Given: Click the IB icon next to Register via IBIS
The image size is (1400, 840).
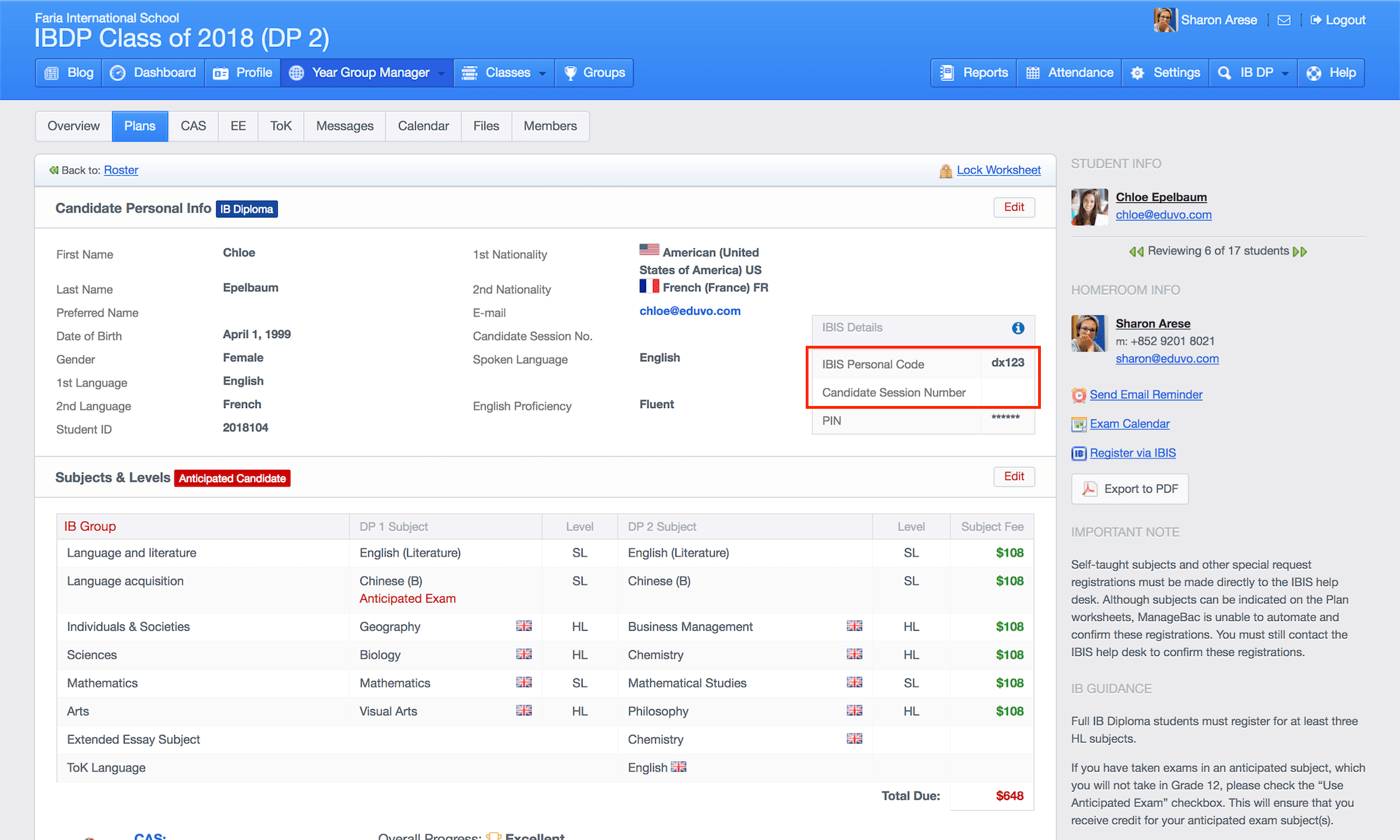Looking at the screenshot, I should point(1079,454).
